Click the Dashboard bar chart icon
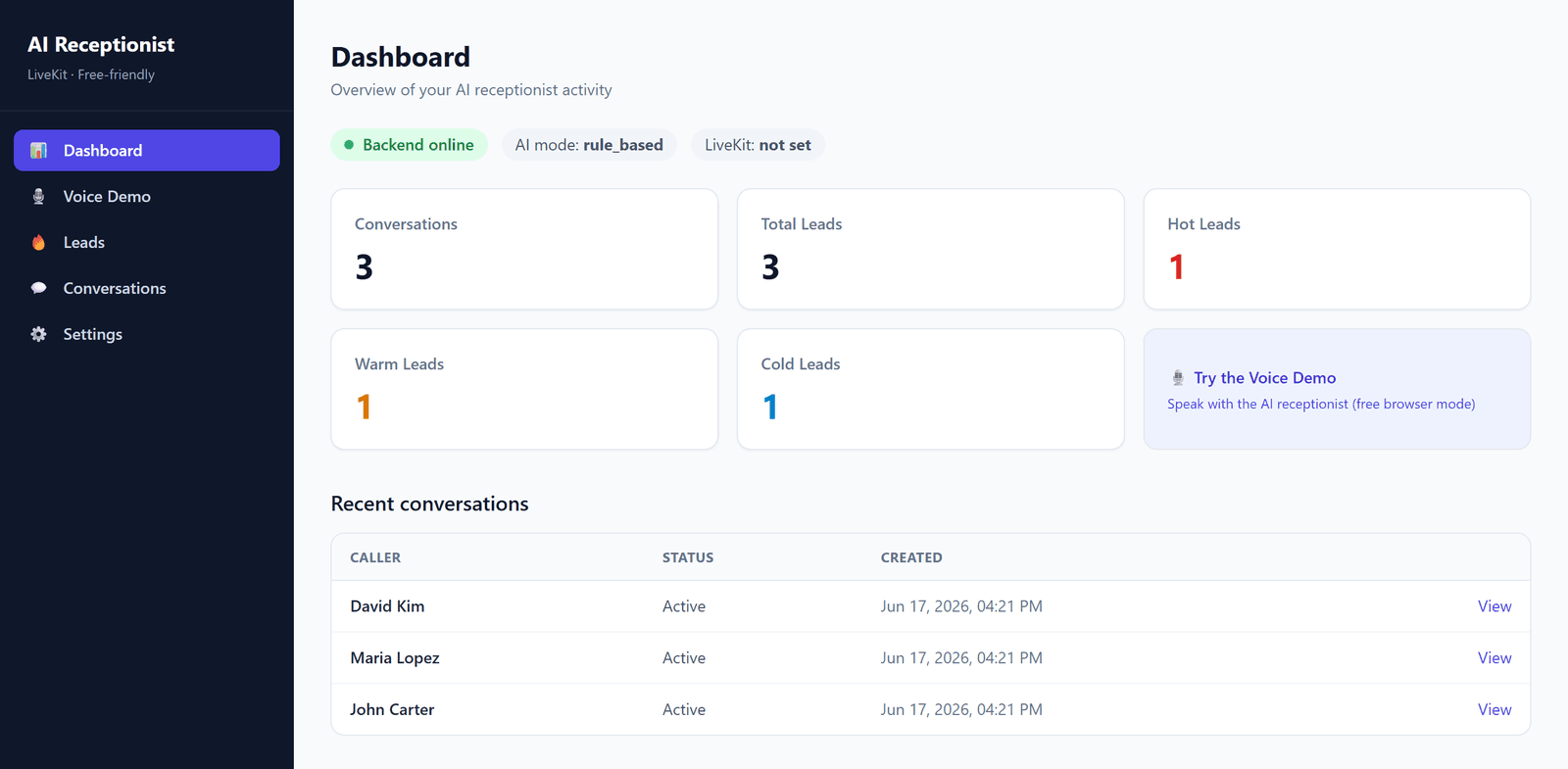1568x769 pixels. (38, 151)
